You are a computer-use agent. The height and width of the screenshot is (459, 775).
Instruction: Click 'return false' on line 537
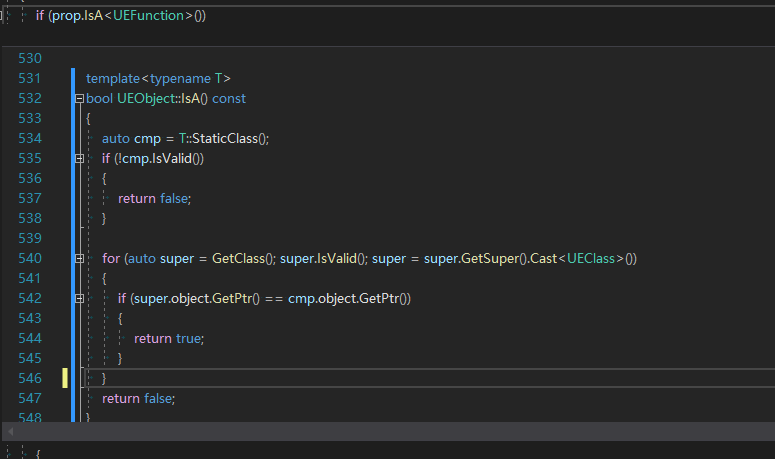[x=153, y=199]
